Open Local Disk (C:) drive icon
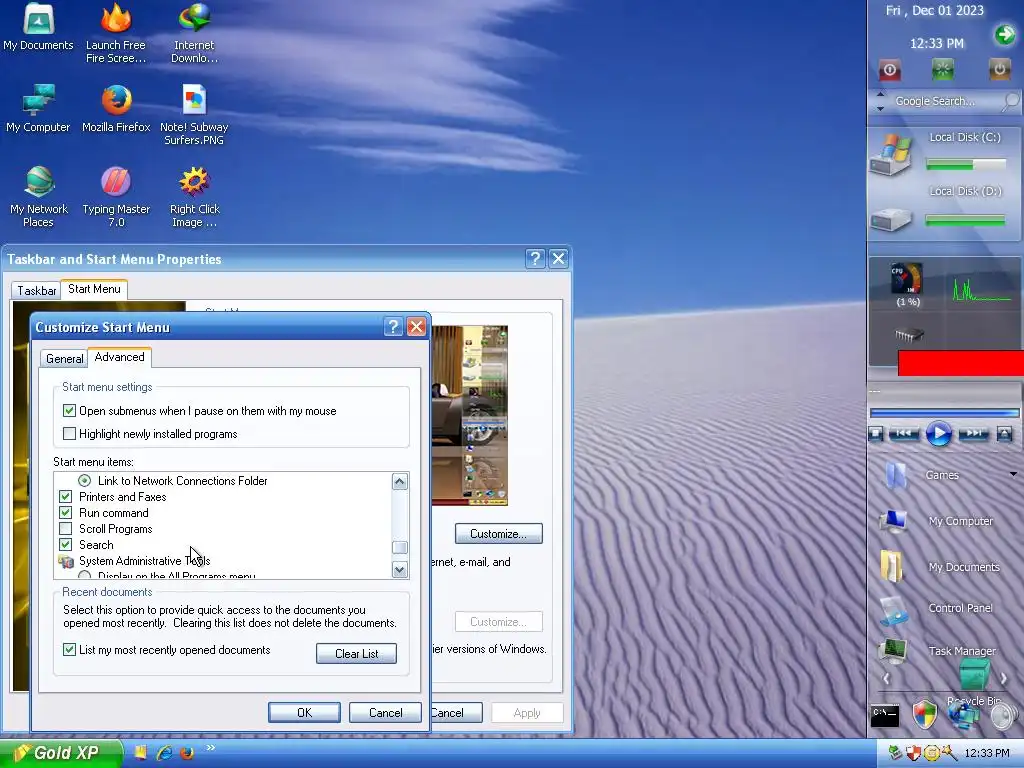1024x768 pixels. pos(890,155)
